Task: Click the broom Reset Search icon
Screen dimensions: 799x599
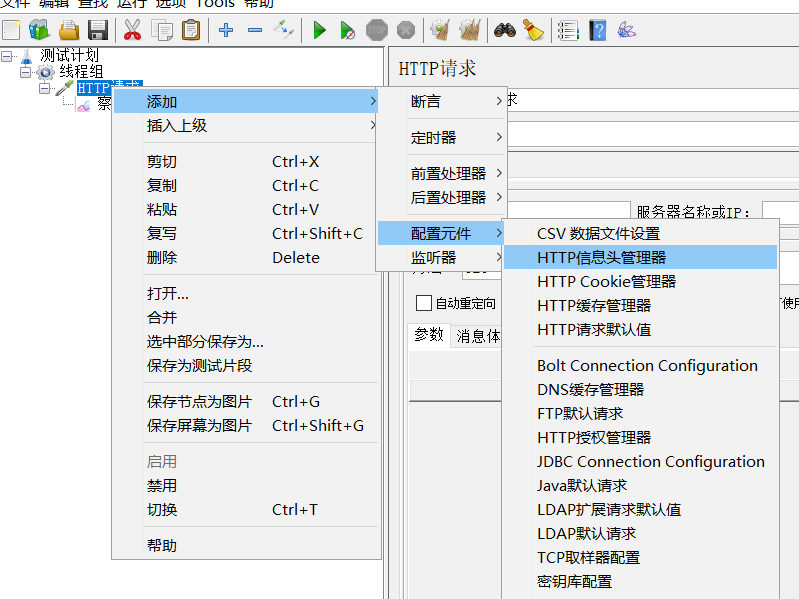Action: [x=534, y=30]
